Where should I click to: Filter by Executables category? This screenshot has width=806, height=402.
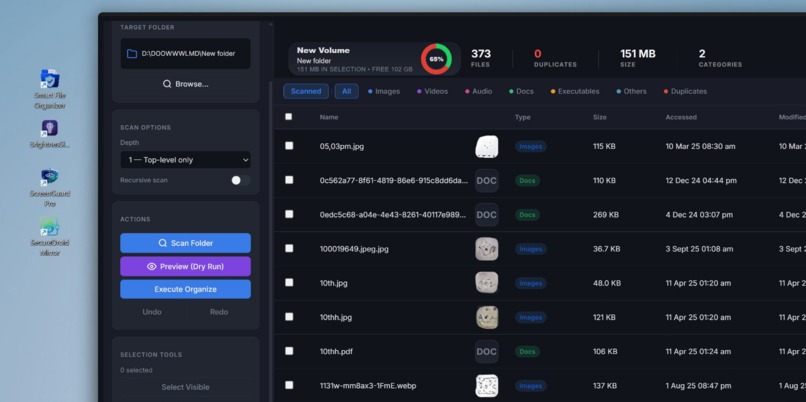click(x=575, y=92)
